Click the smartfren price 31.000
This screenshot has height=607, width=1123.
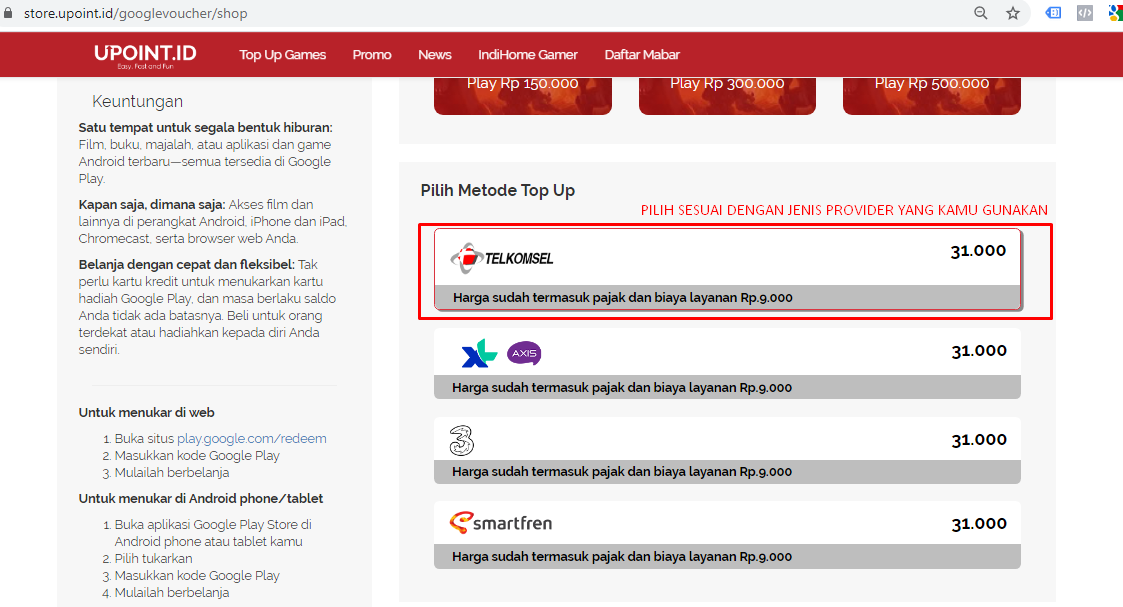(x=979, y=523)
